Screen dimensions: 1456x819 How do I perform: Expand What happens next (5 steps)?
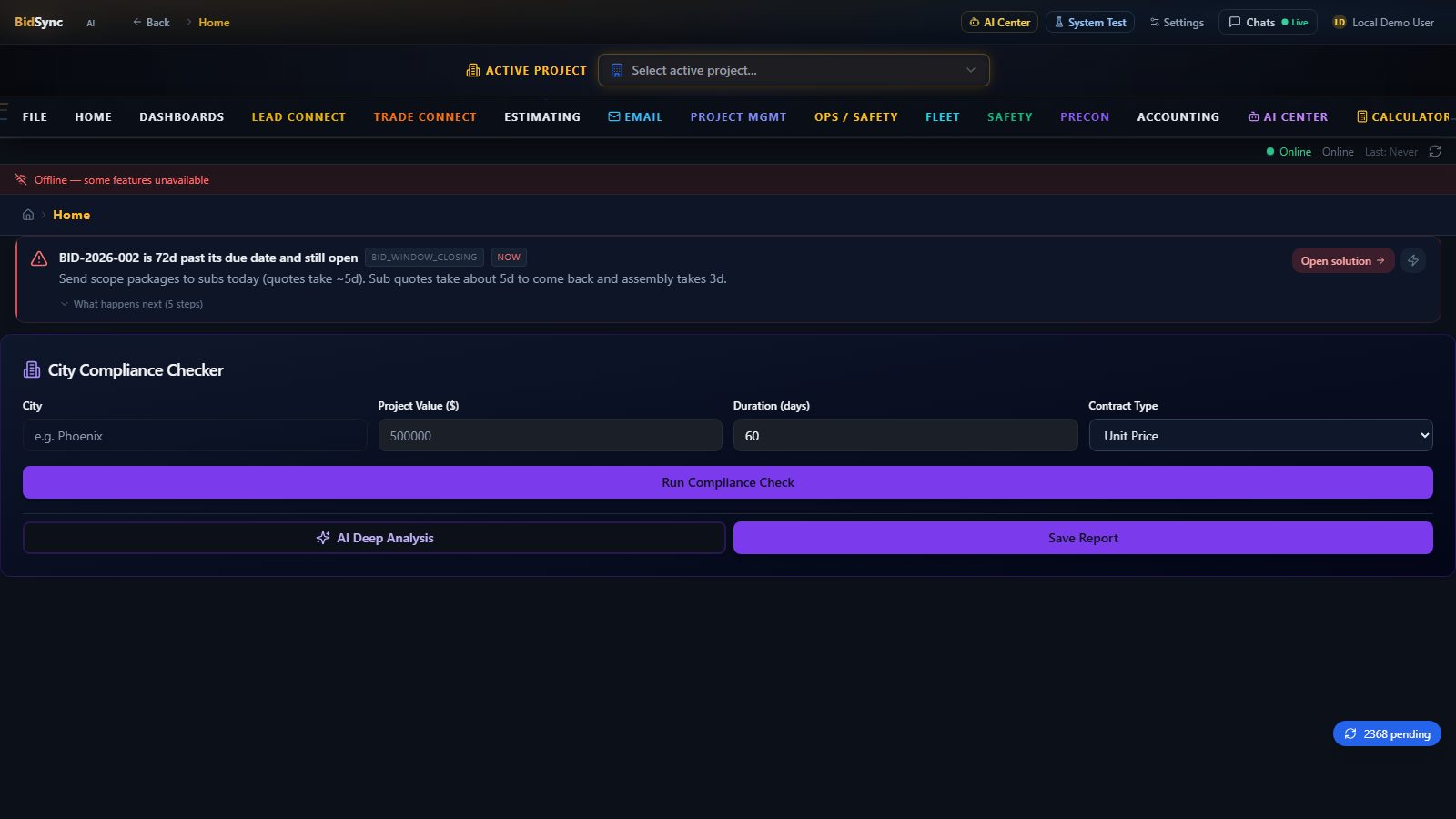click(x=131, y=304)
